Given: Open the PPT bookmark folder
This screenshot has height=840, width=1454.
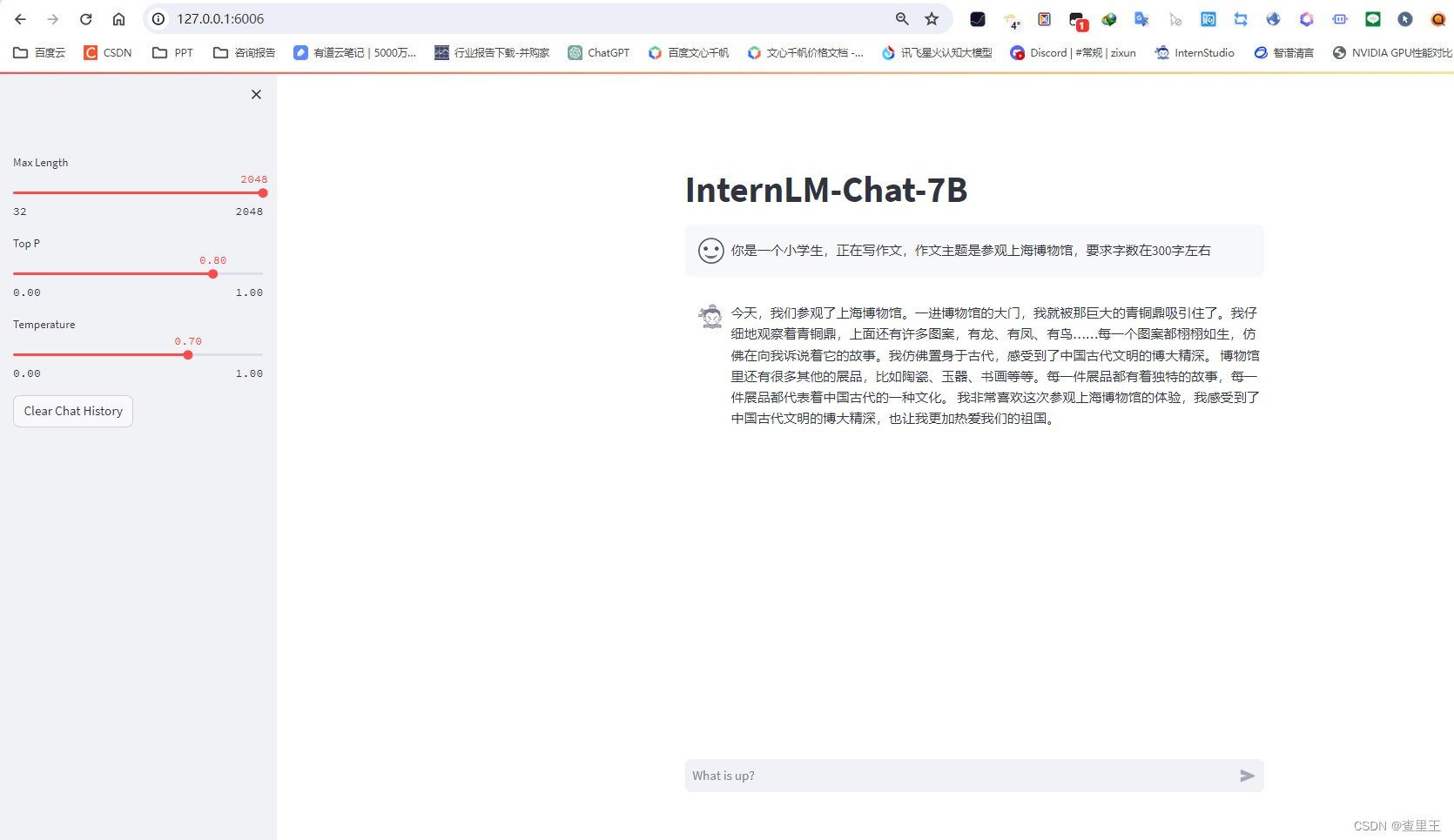Looking at the screenshot, I should [x=172, y=53].
